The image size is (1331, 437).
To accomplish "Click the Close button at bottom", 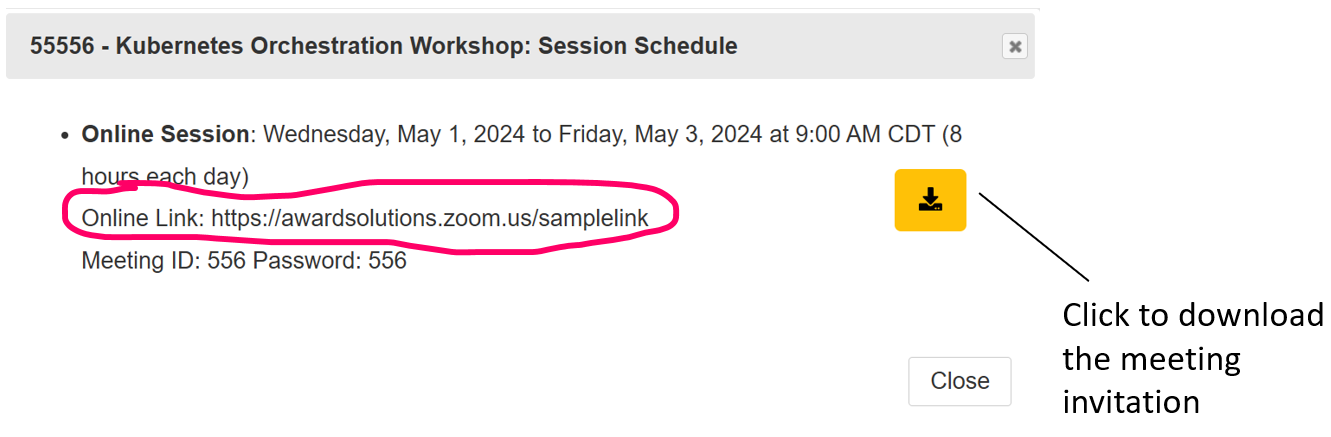I will click(960, 381).
